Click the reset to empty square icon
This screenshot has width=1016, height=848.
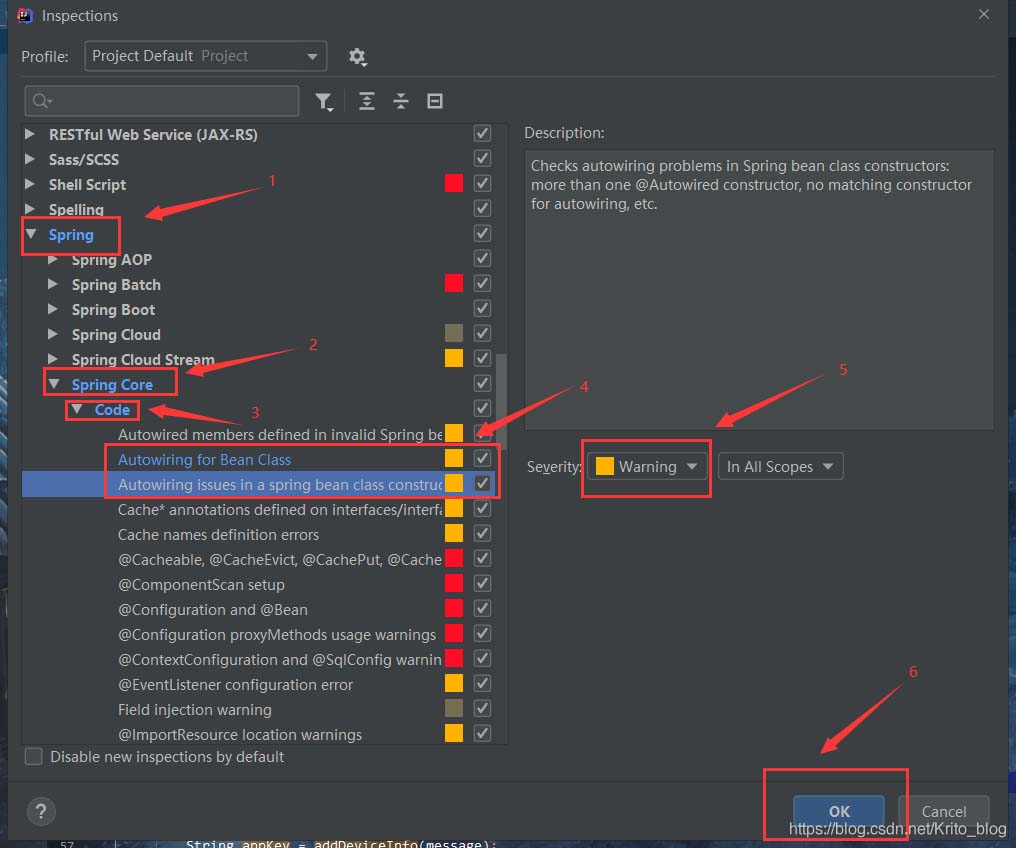(x=435, y=101)
